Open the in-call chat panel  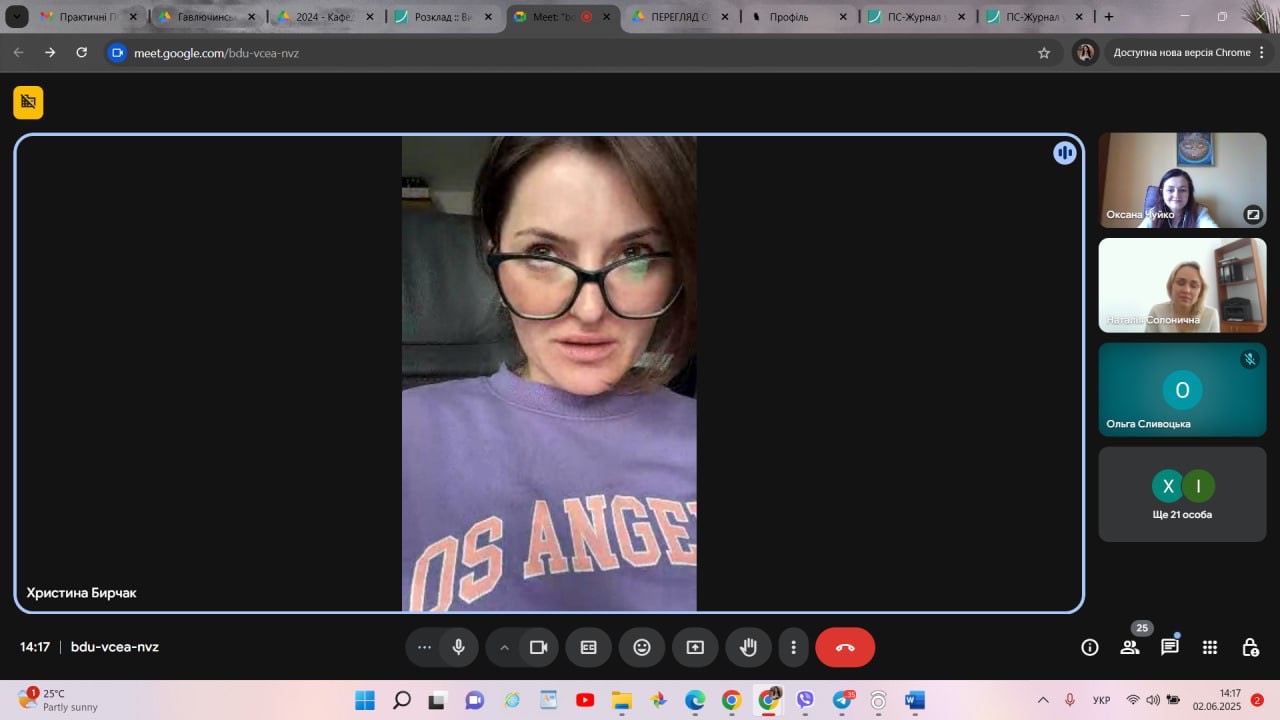(1169, 647)
